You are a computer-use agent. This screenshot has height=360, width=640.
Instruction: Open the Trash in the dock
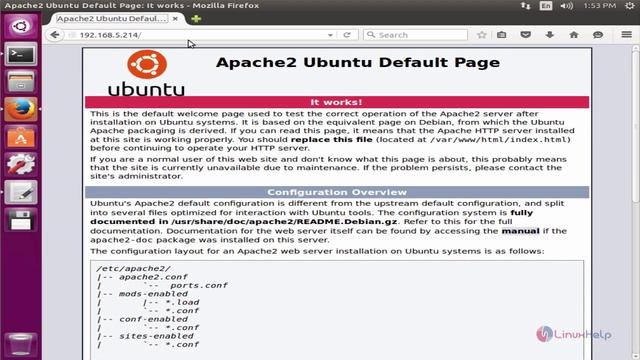click(x=20, y=344)
